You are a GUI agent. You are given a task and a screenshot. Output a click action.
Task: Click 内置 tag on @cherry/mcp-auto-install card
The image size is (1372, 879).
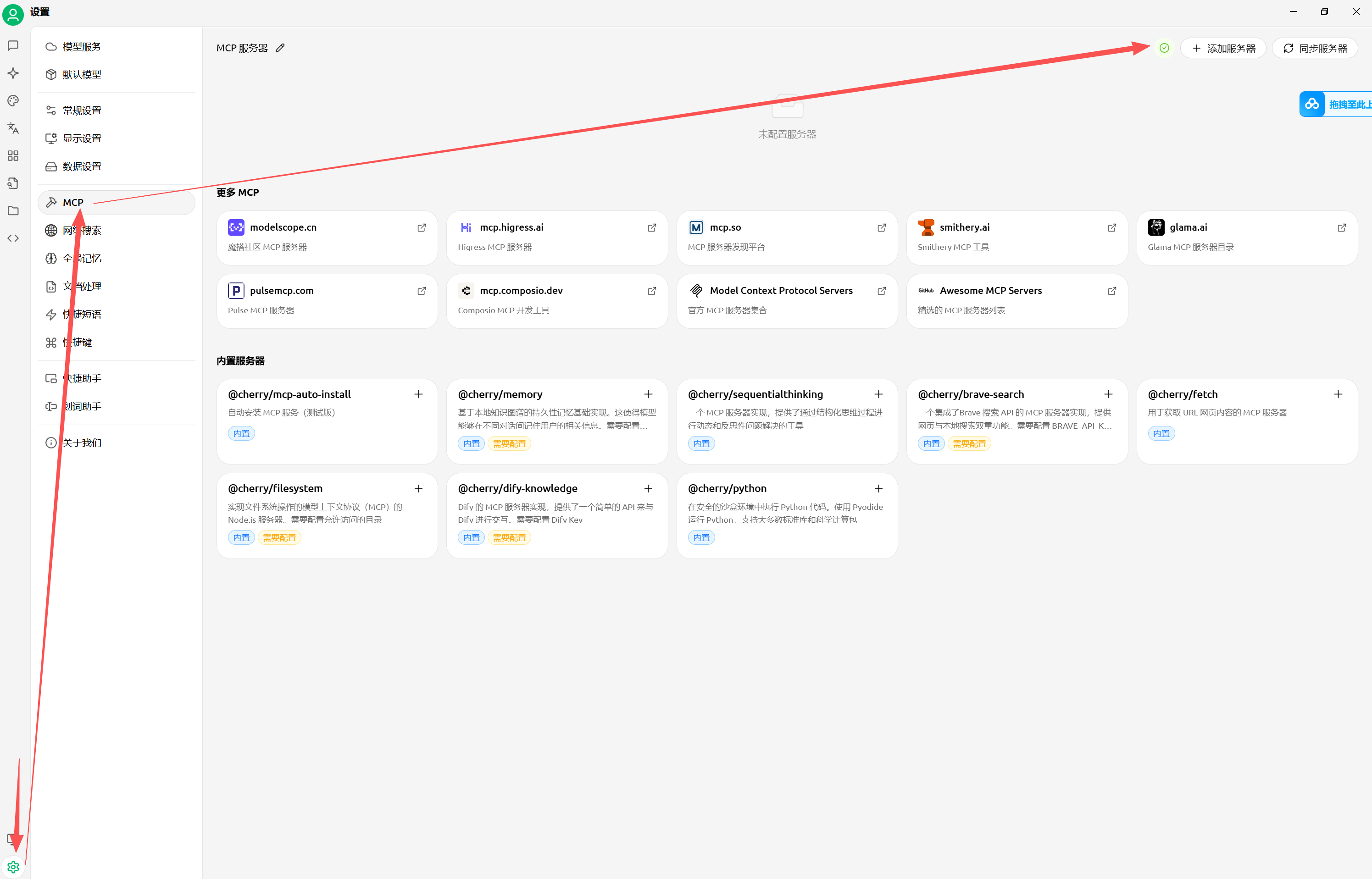click(242, 433)
